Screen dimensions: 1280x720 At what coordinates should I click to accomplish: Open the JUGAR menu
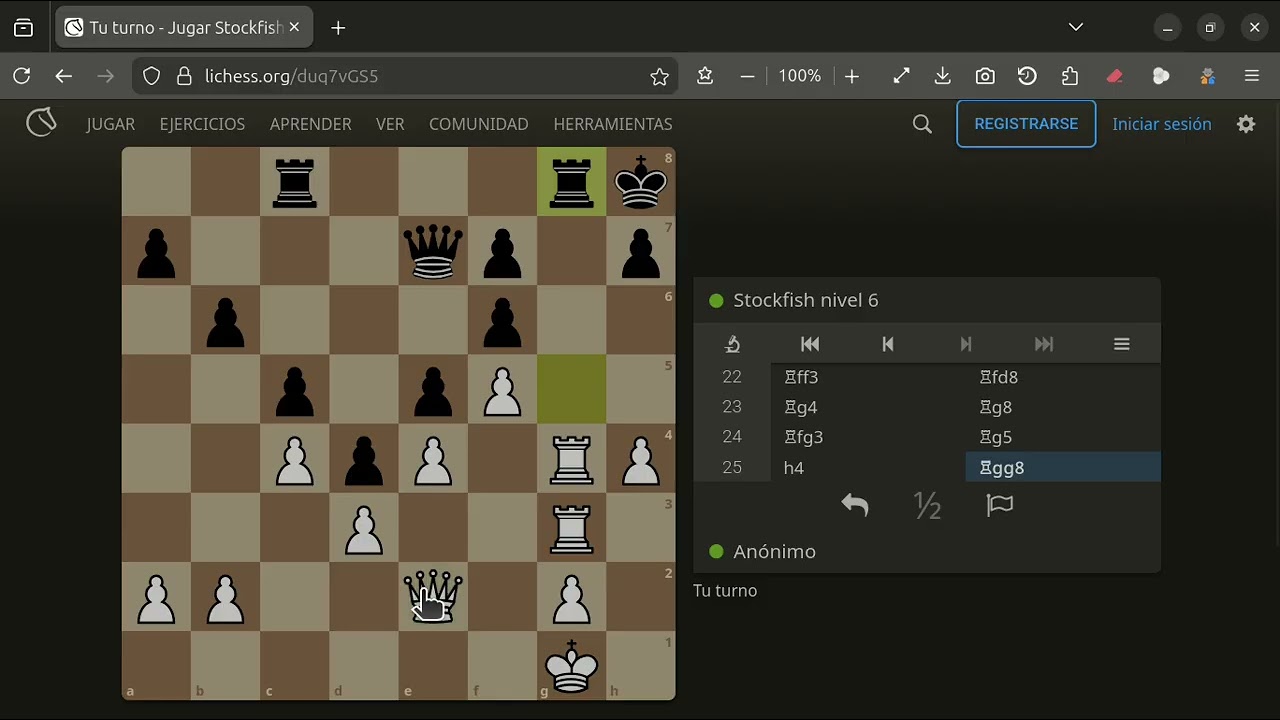pyautogui.click(x=111, y=124)
